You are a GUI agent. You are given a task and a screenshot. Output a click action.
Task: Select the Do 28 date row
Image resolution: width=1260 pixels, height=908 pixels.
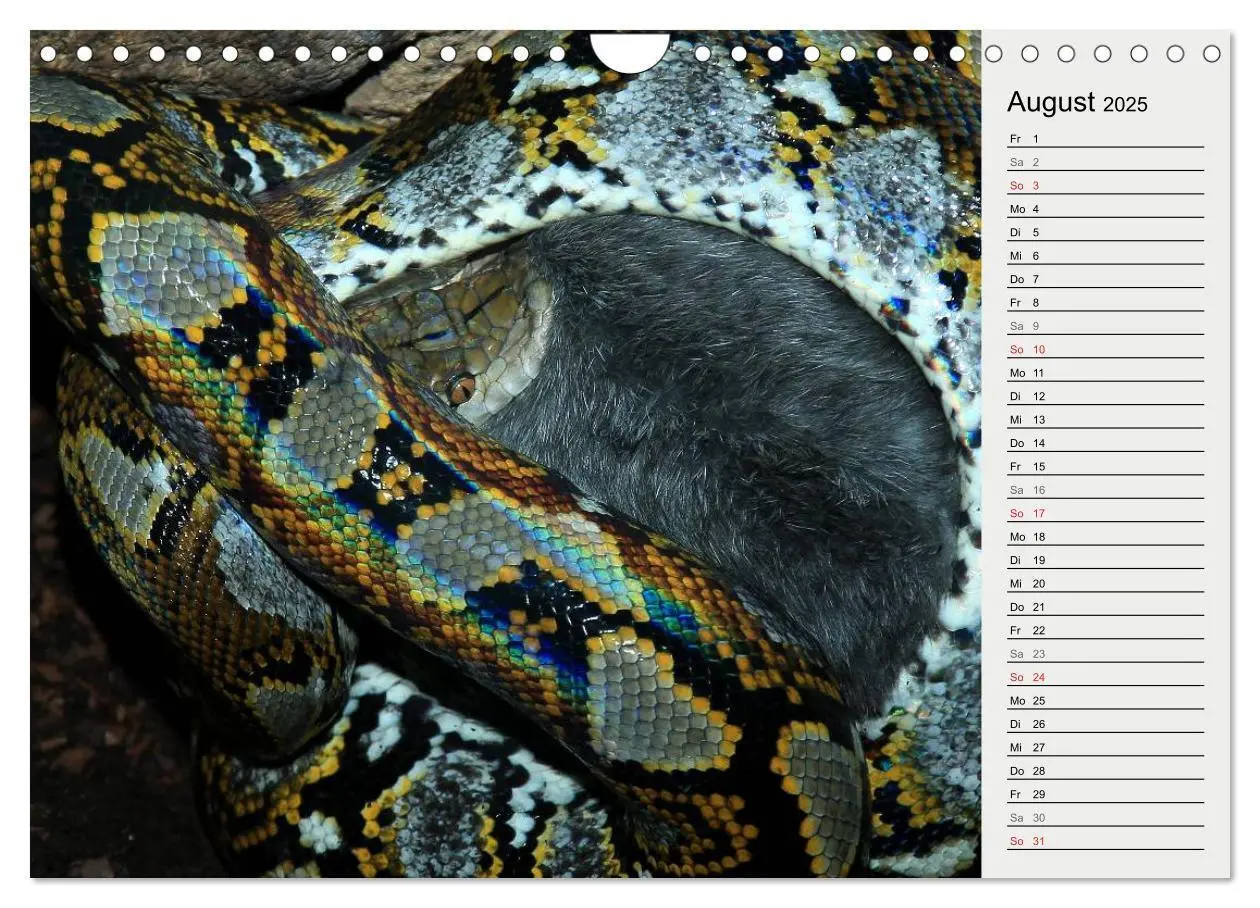click(1105, 771)
